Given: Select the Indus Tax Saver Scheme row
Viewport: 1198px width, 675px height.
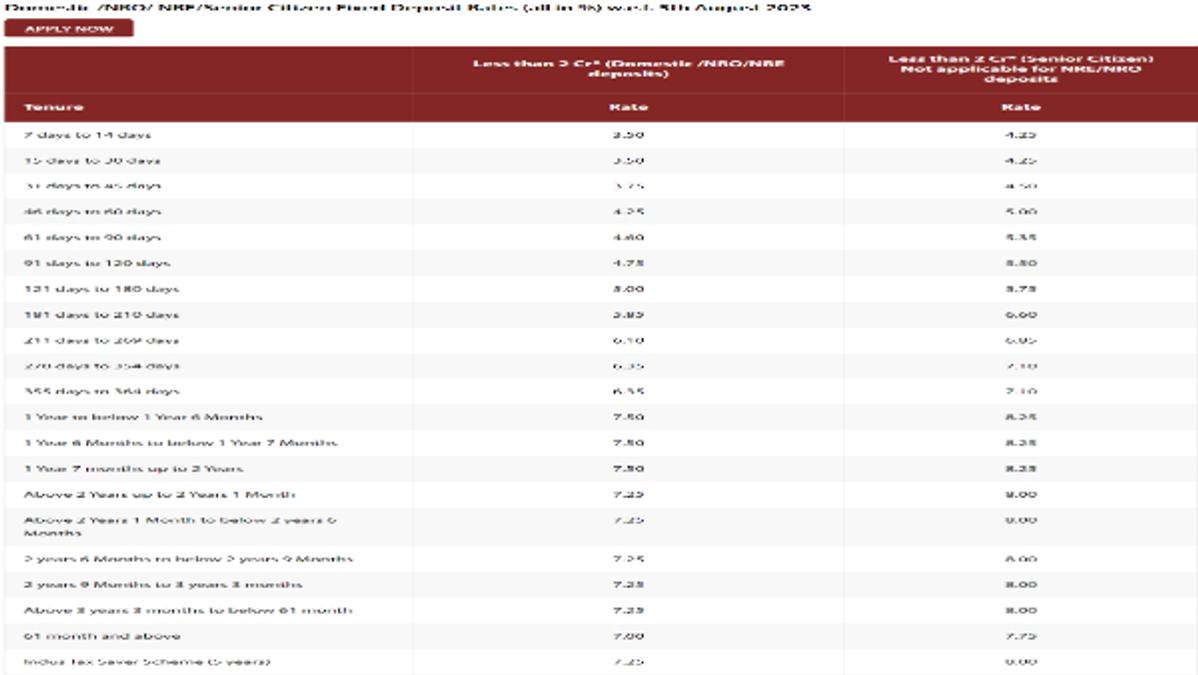Looking at the screenshot, I should pos(601,662).
